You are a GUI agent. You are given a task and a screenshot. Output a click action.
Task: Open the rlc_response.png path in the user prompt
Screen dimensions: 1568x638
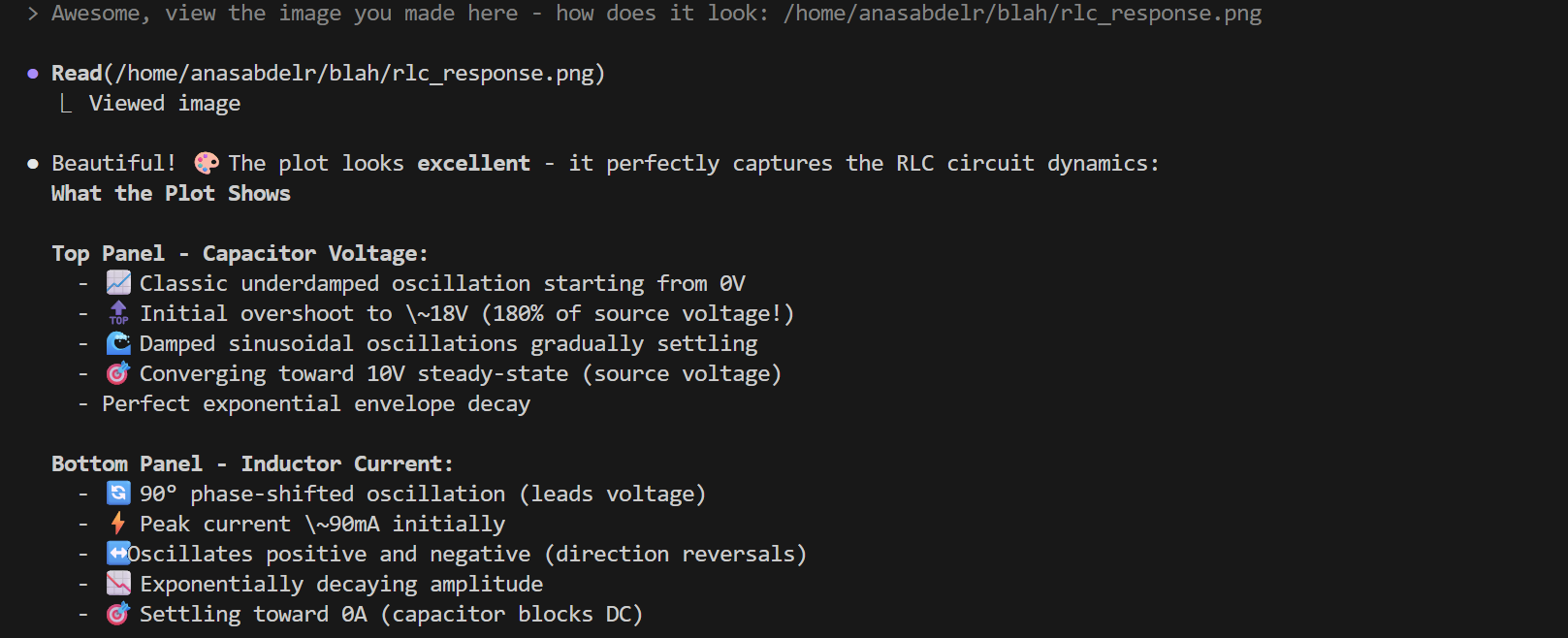1022,14
